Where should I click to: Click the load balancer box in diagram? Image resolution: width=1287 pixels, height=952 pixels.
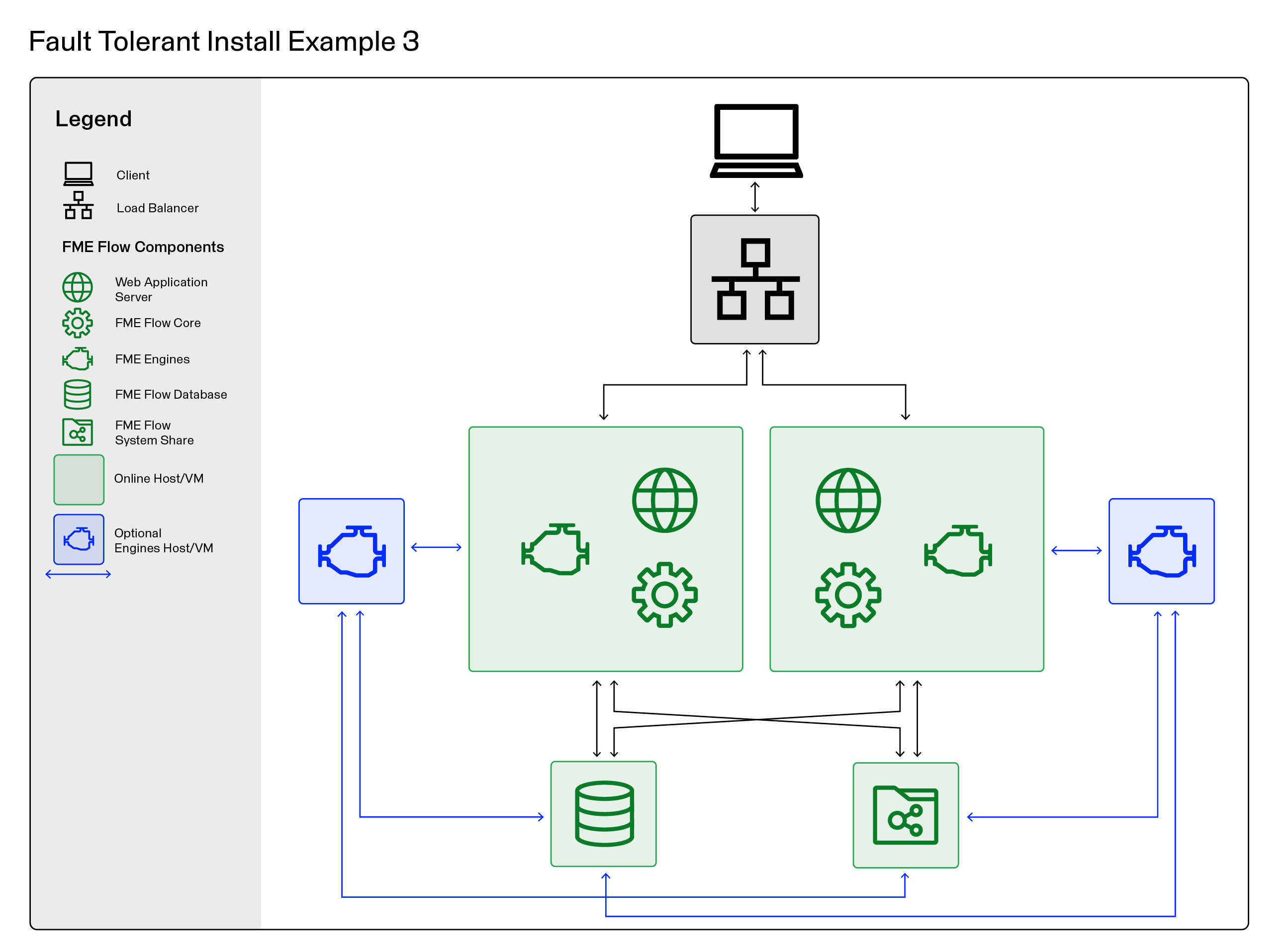coord(754,279)
